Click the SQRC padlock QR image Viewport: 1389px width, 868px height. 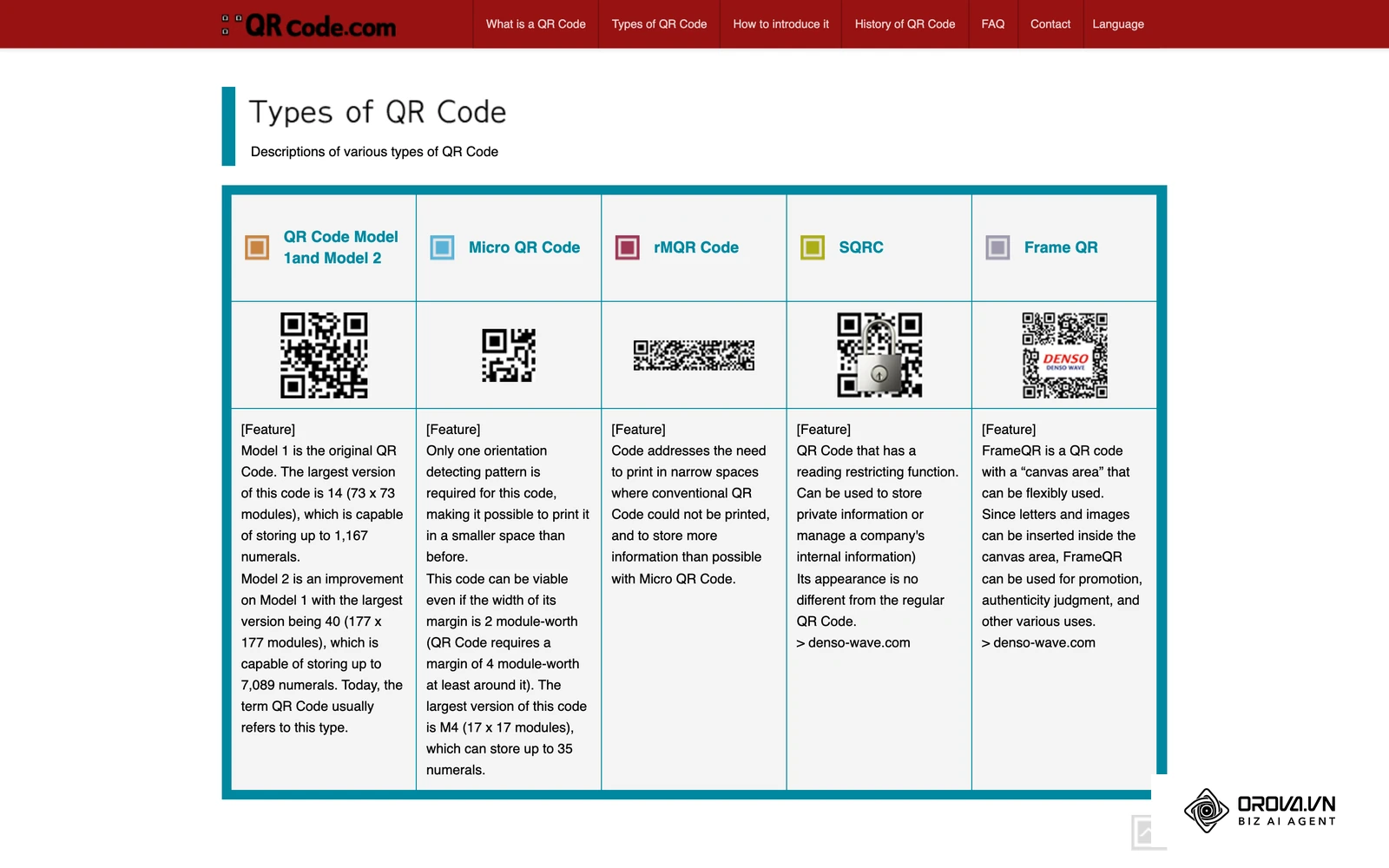879,355
